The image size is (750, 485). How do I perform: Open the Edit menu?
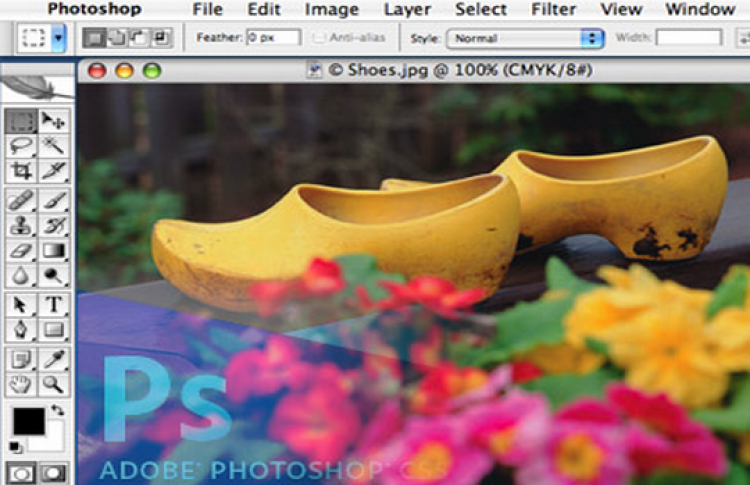pyautogui.click(x=264, y=9)
